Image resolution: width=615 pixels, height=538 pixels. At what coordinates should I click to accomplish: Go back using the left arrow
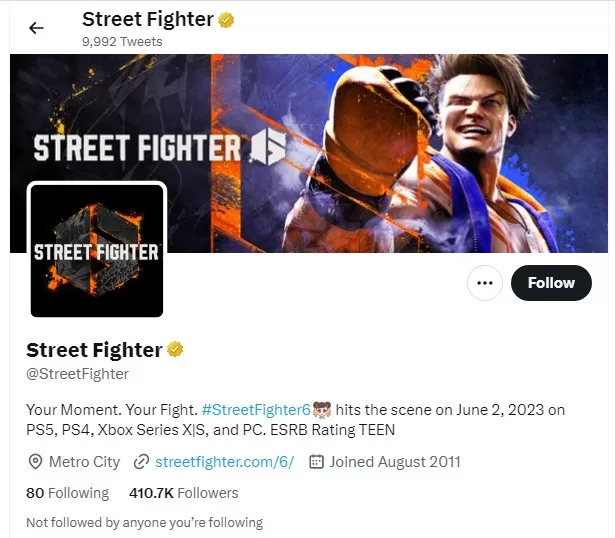pos(36,28)
